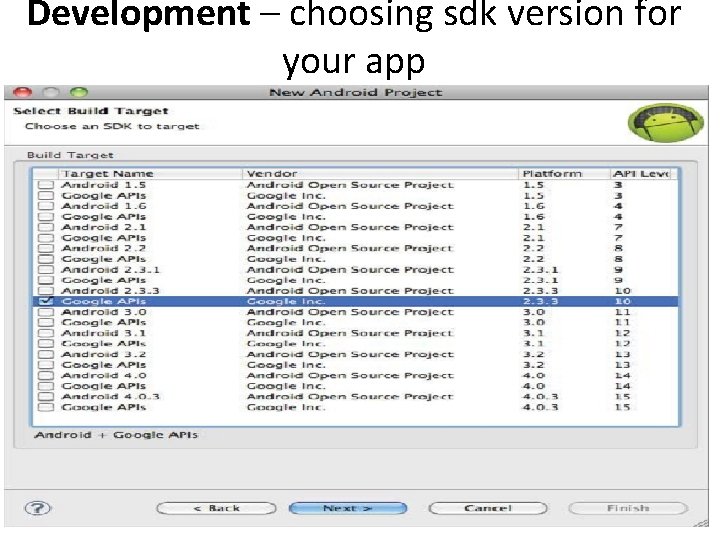
Task: Check the Android 2.3.1 target checkbox
Action: click(46, 270)
